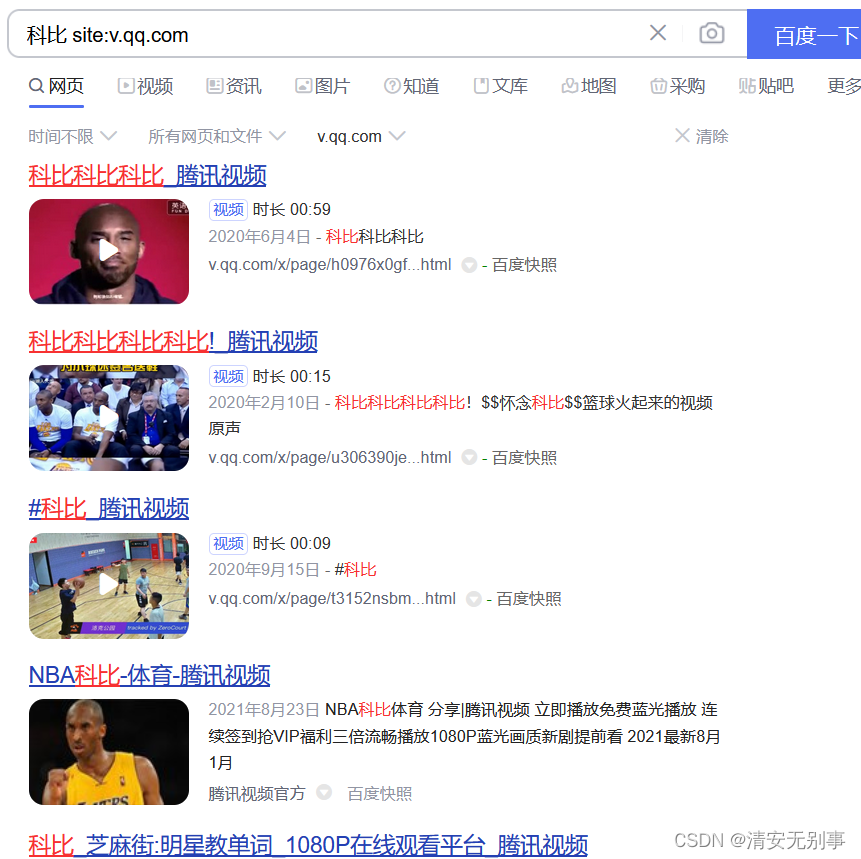Clear the search box with the X icon
Image resolution: width=861 pixels, height=859 pixels.
658,33
